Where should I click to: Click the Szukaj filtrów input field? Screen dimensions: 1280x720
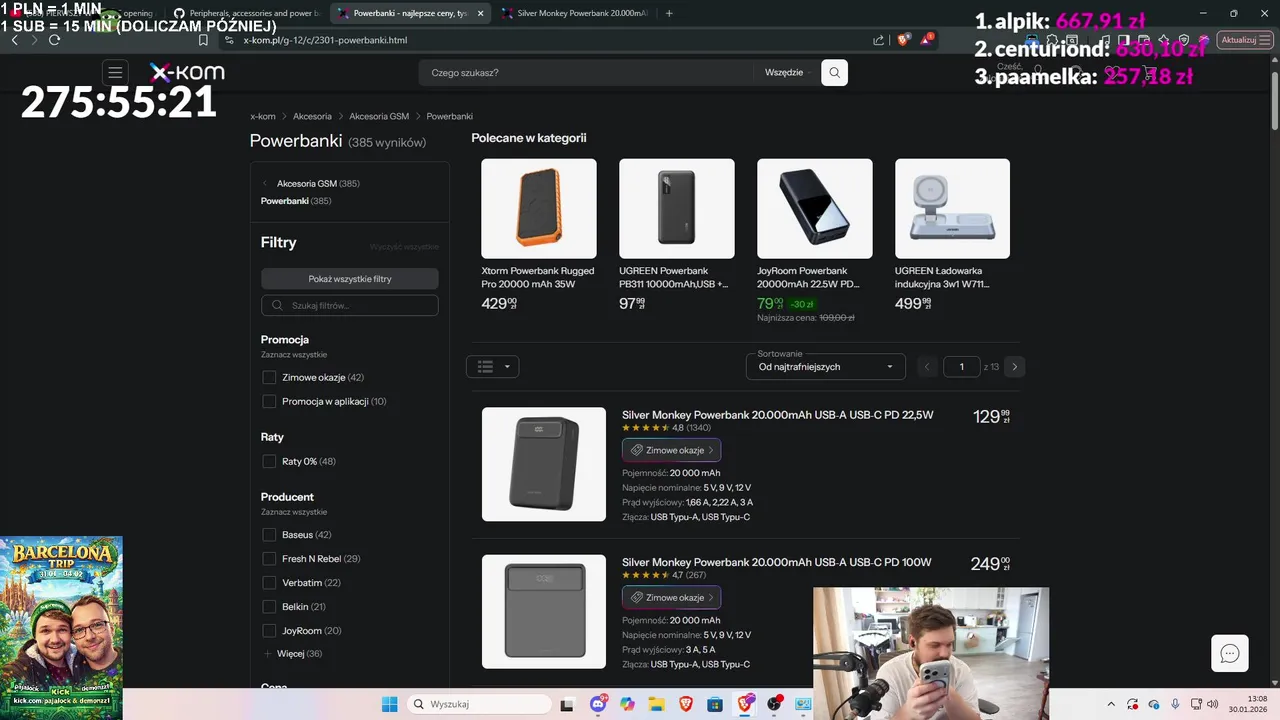[350, 305]
